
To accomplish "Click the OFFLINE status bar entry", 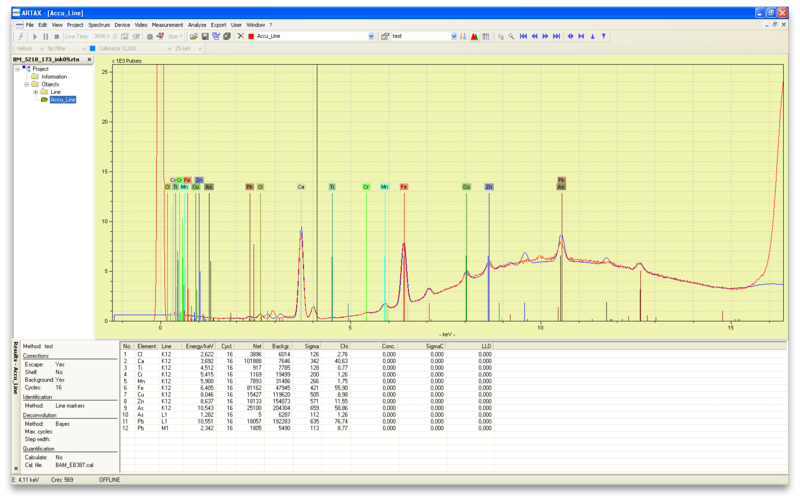I will click(110, 480).
